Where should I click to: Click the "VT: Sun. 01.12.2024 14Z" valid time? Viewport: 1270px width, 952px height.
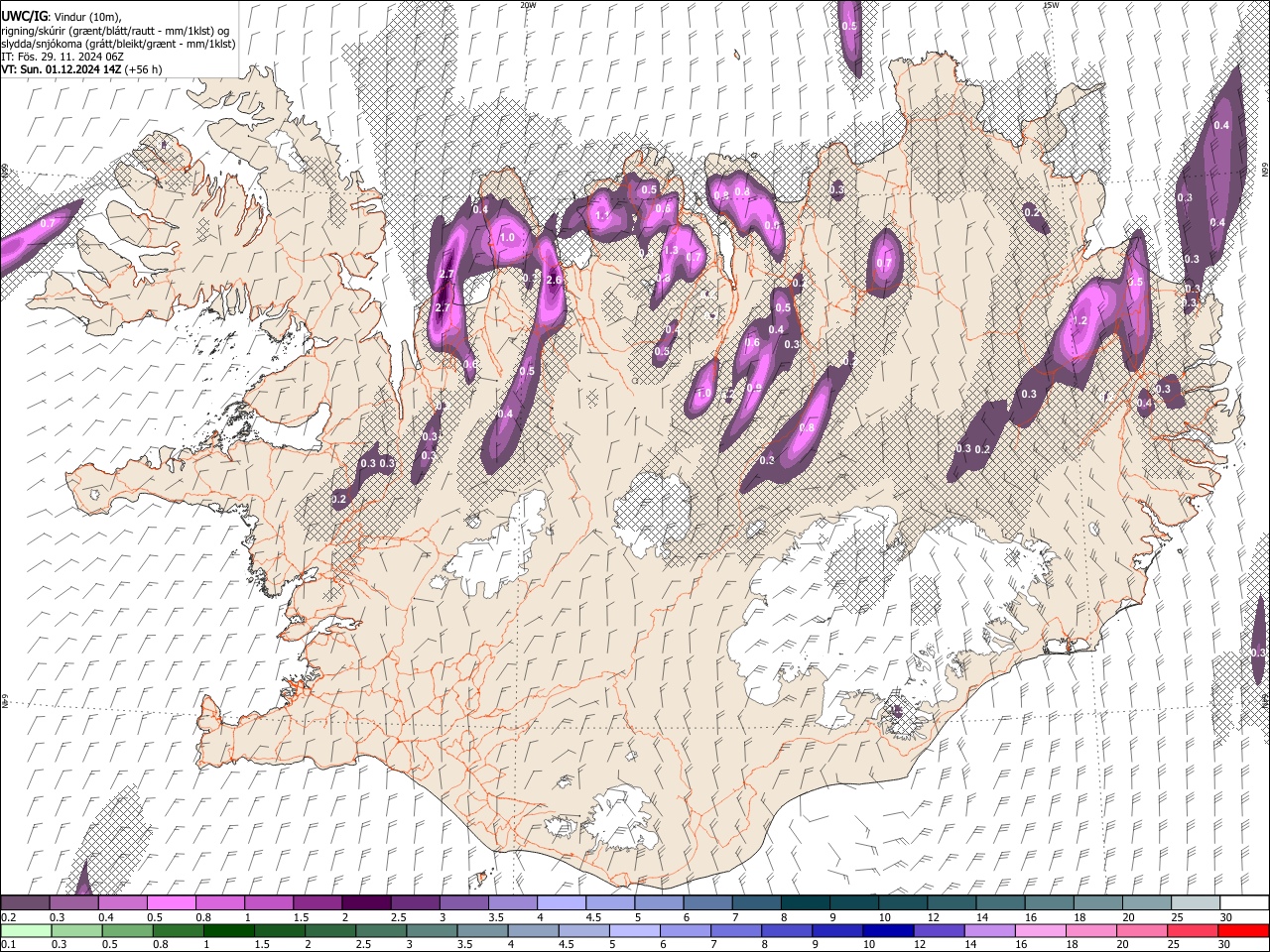(x=62, y=69)
